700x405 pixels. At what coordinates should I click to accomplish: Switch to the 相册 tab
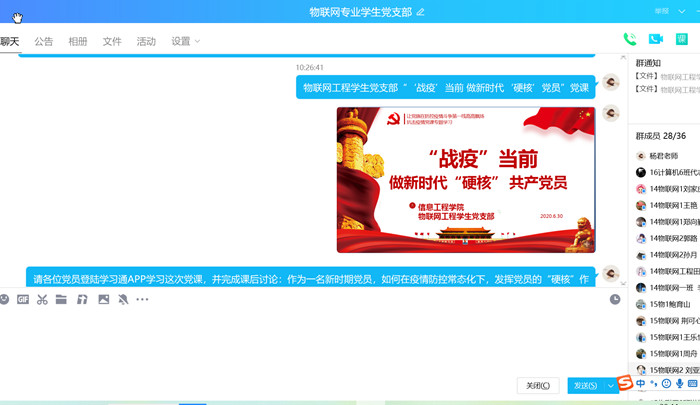coord(78,41)
